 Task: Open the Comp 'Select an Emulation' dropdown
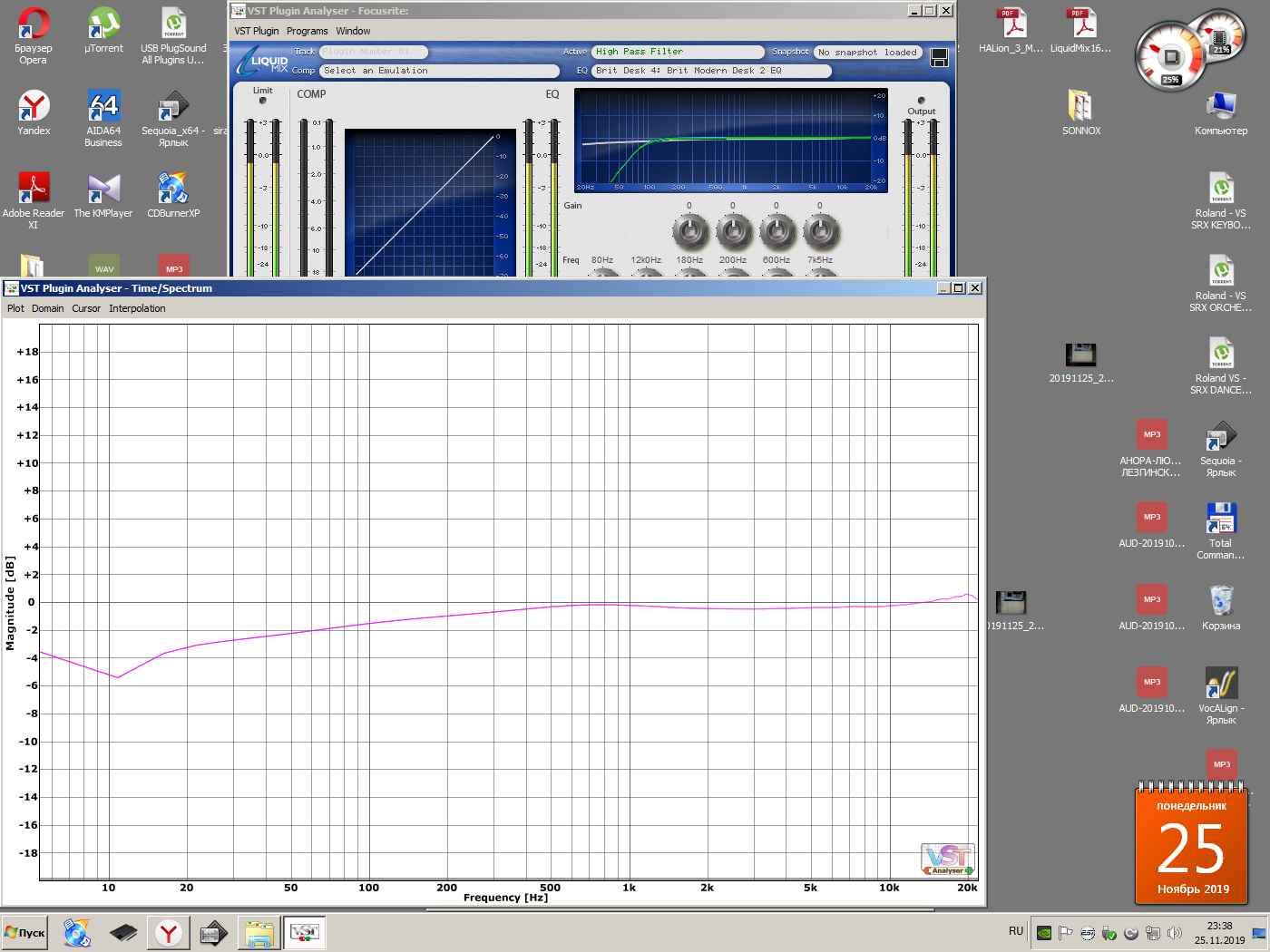click(x=440, y=71)
